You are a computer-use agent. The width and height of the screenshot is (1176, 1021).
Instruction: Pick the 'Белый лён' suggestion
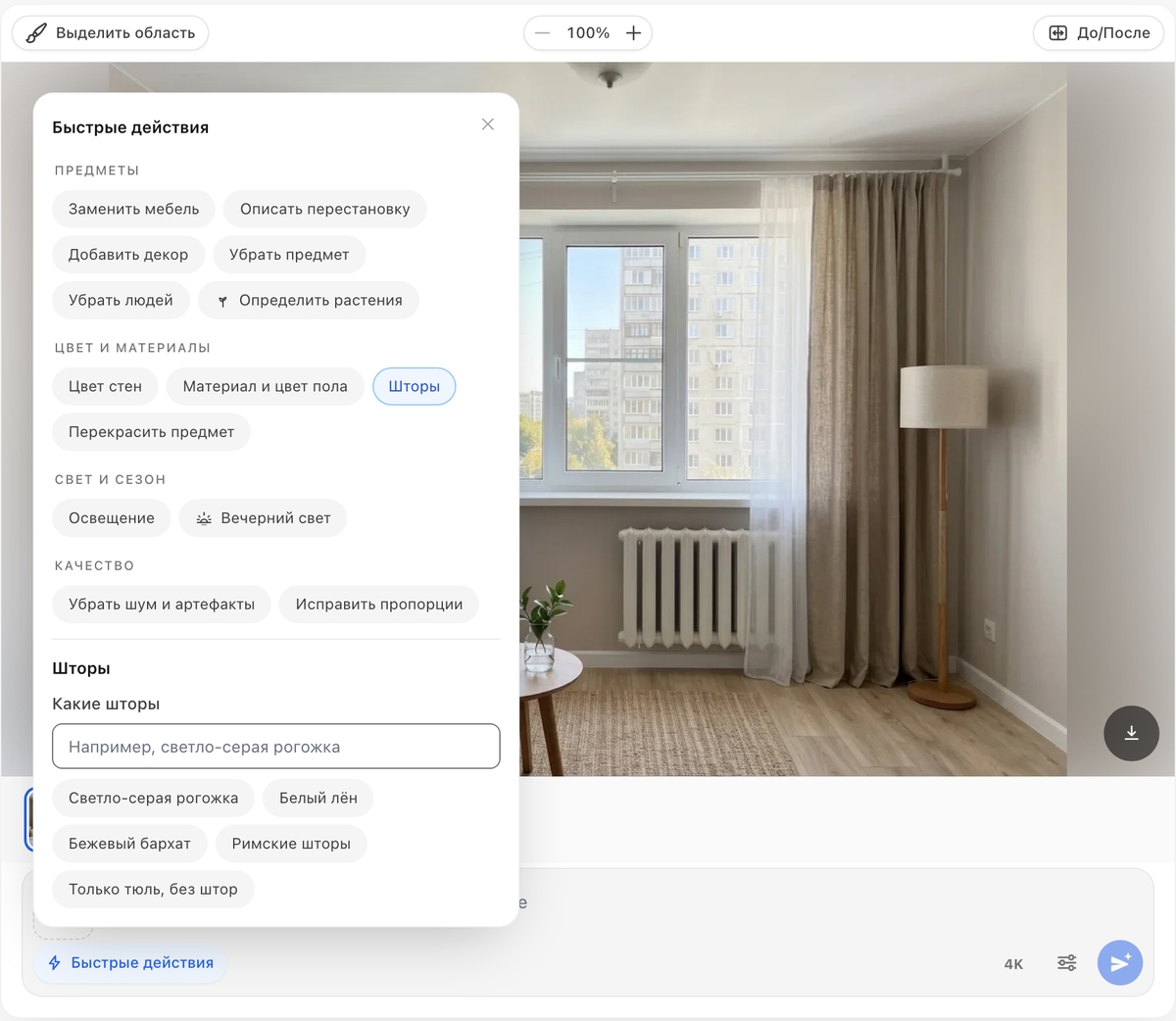[318, 799]
